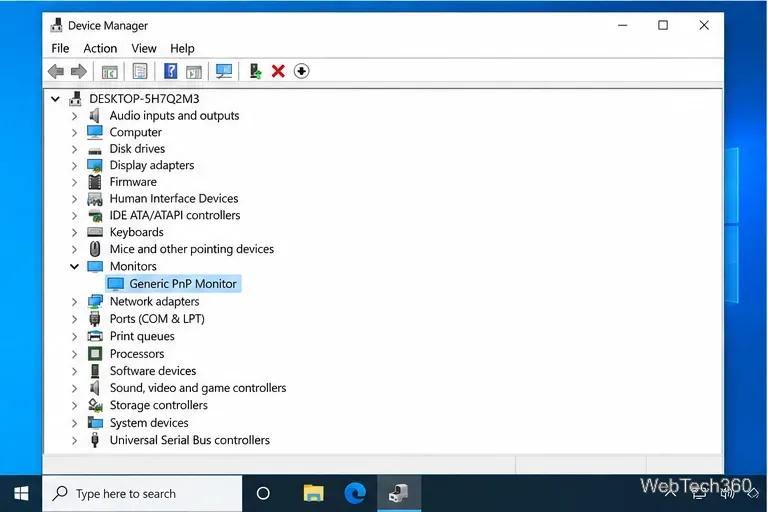Screen dimensions: 768x512
Task: Select Sound, video and game controllers label
Action: [198, 388]
